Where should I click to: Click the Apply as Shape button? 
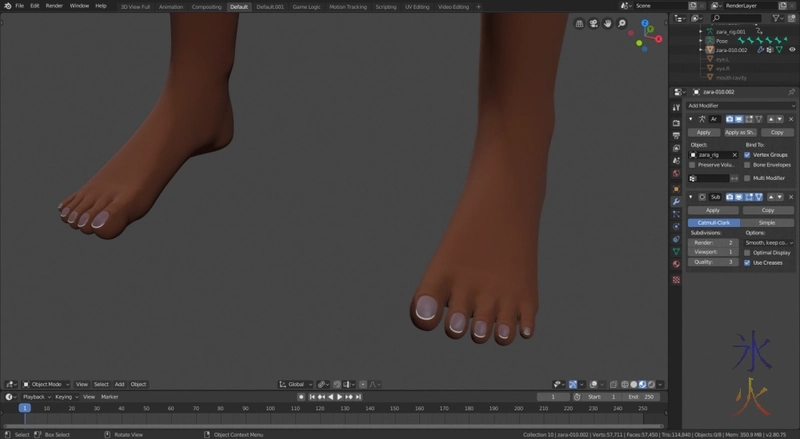click(x=740, y=132)
